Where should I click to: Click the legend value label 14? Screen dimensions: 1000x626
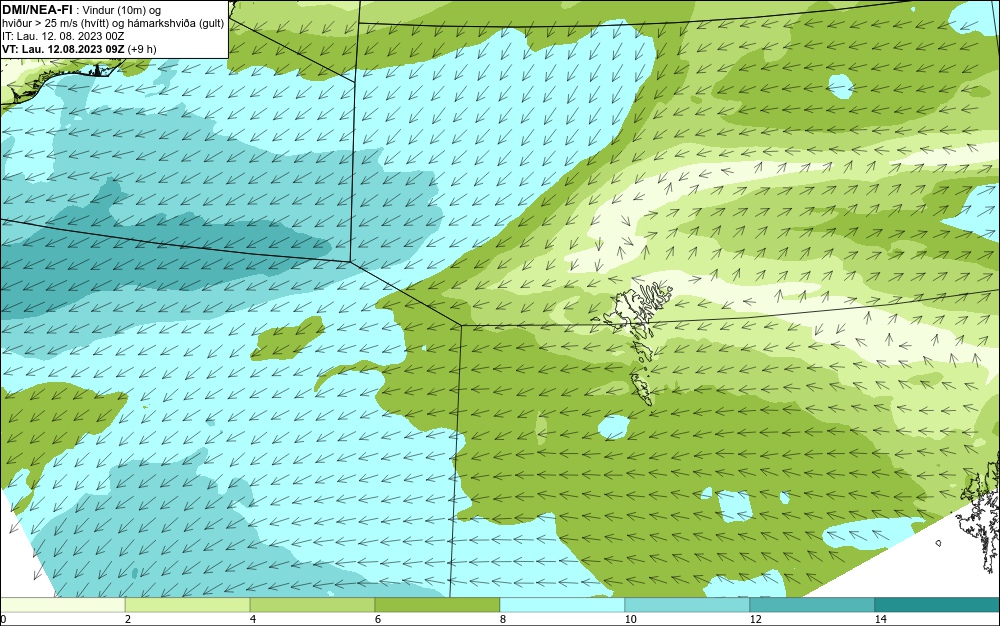(x=880, y=619)
